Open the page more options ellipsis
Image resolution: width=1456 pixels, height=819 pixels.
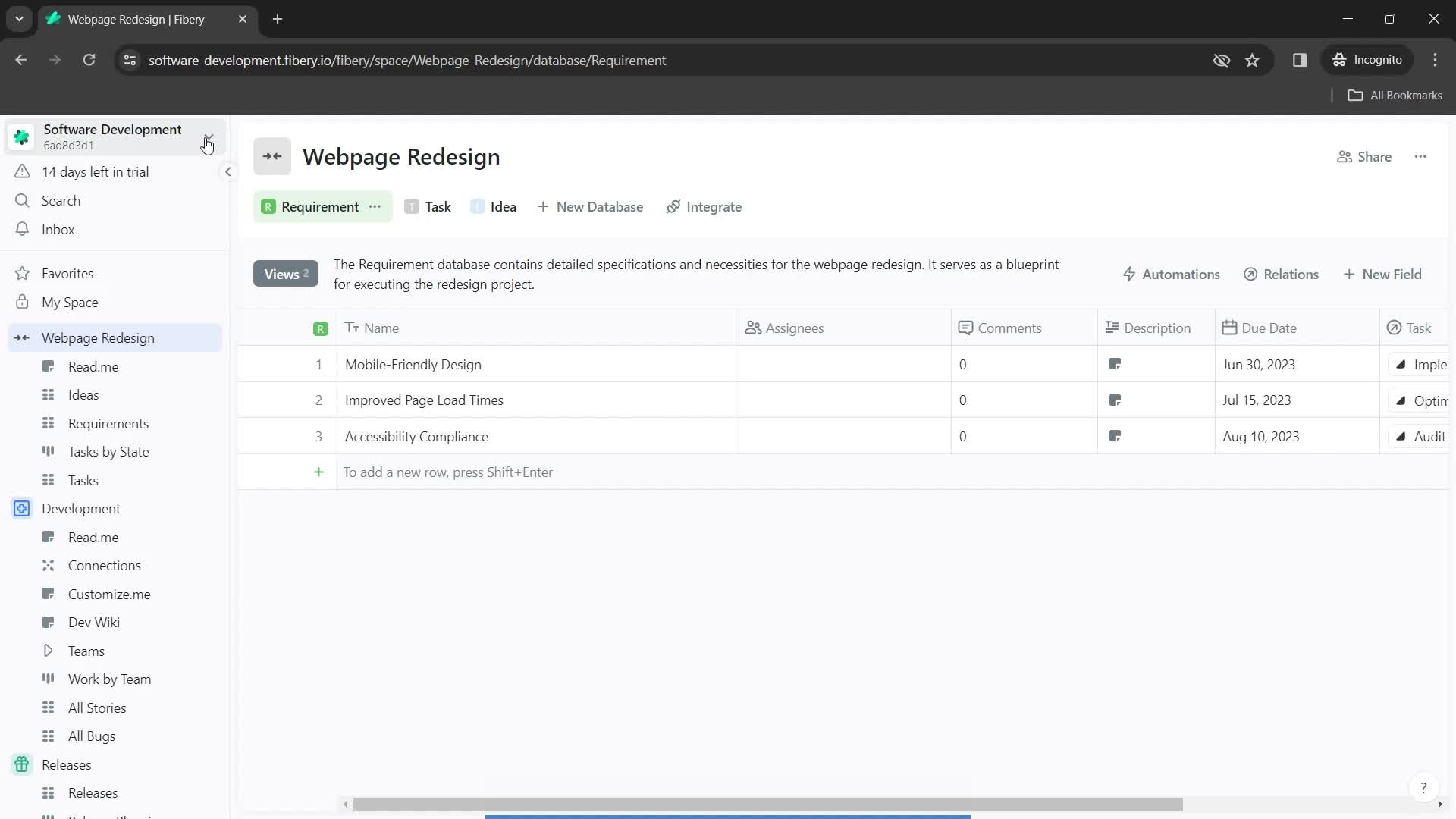[x=1420, y=156]
